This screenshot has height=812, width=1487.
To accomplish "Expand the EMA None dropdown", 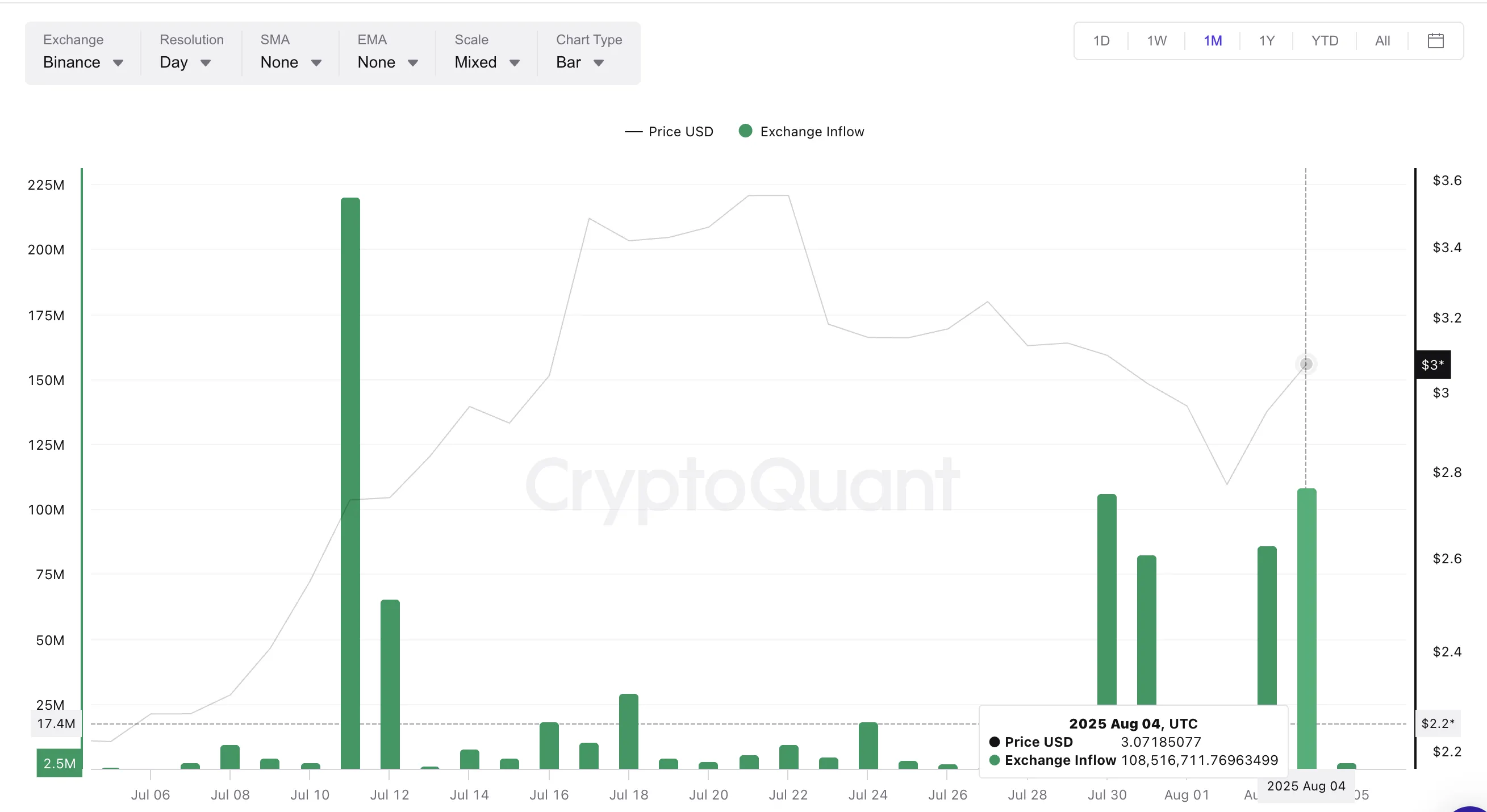I will pyautogui.click(x=387, y=62).
